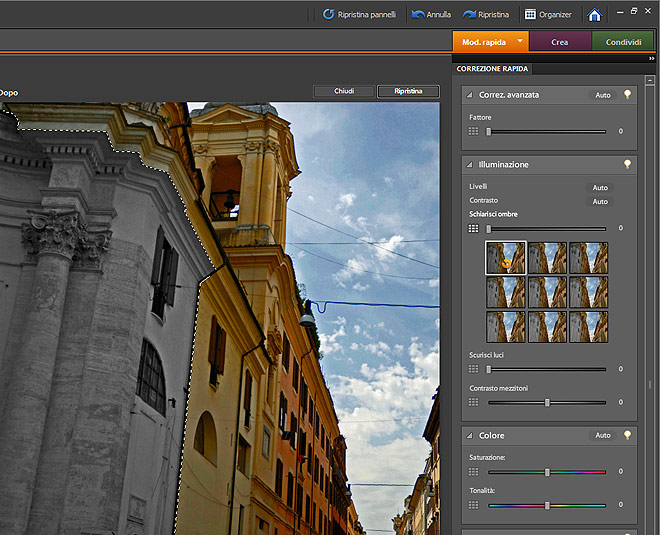Open preview grid icon for Scurisci luci

[474, 369]
